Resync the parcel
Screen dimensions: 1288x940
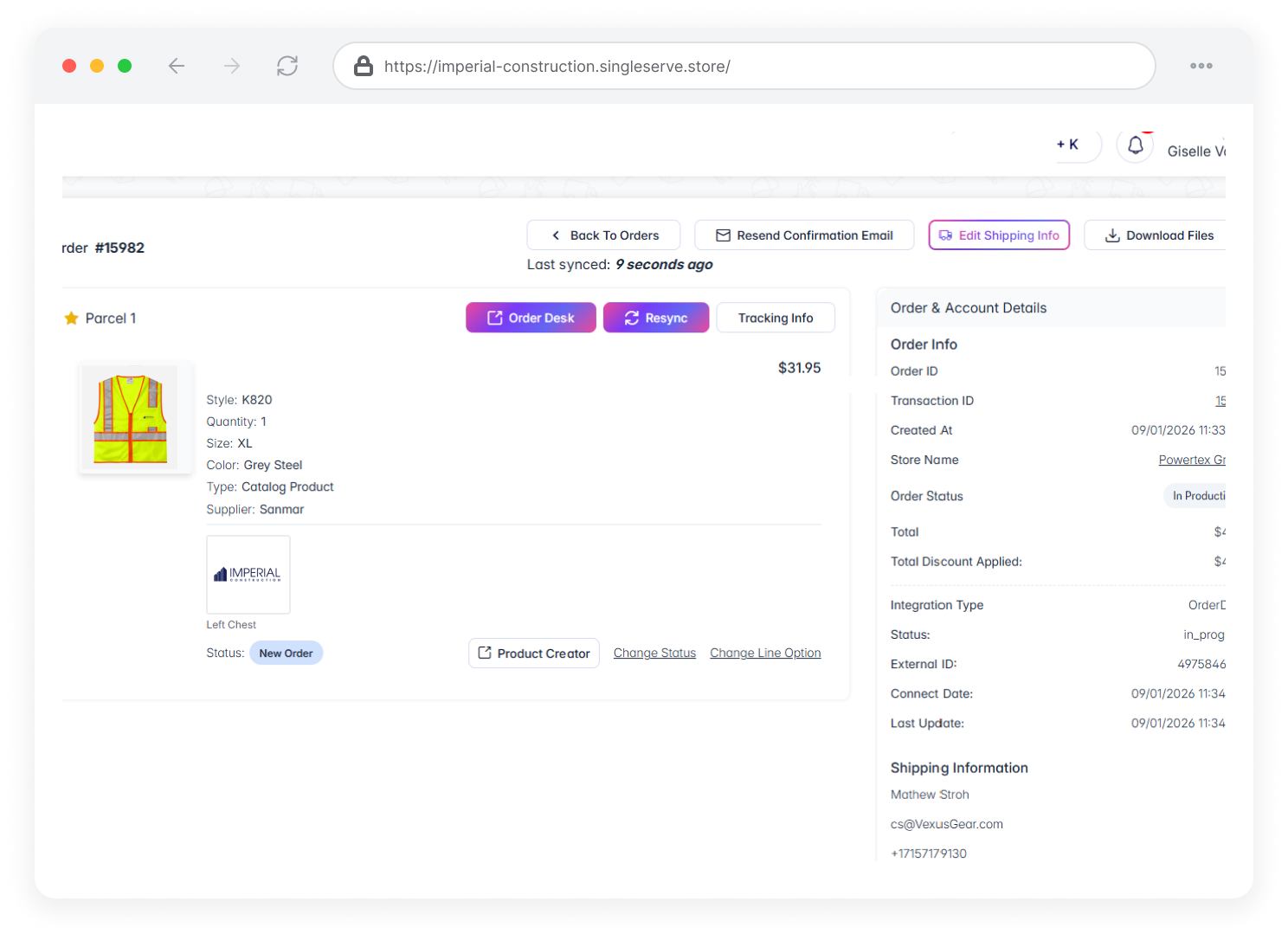pos(656,318)
